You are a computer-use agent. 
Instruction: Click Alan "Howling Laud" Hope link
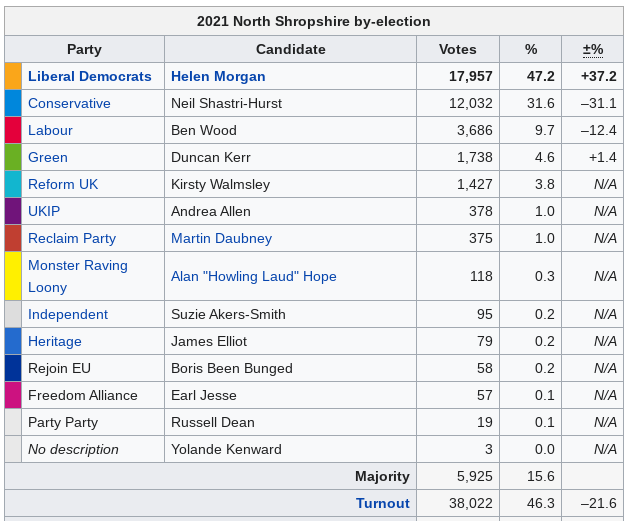(253, 276)
